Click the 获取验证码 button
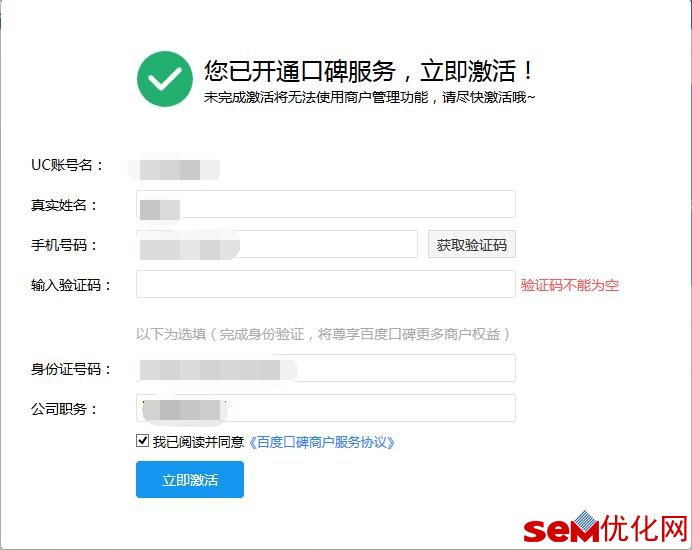 pyautogui.click(x=471, y=245)
